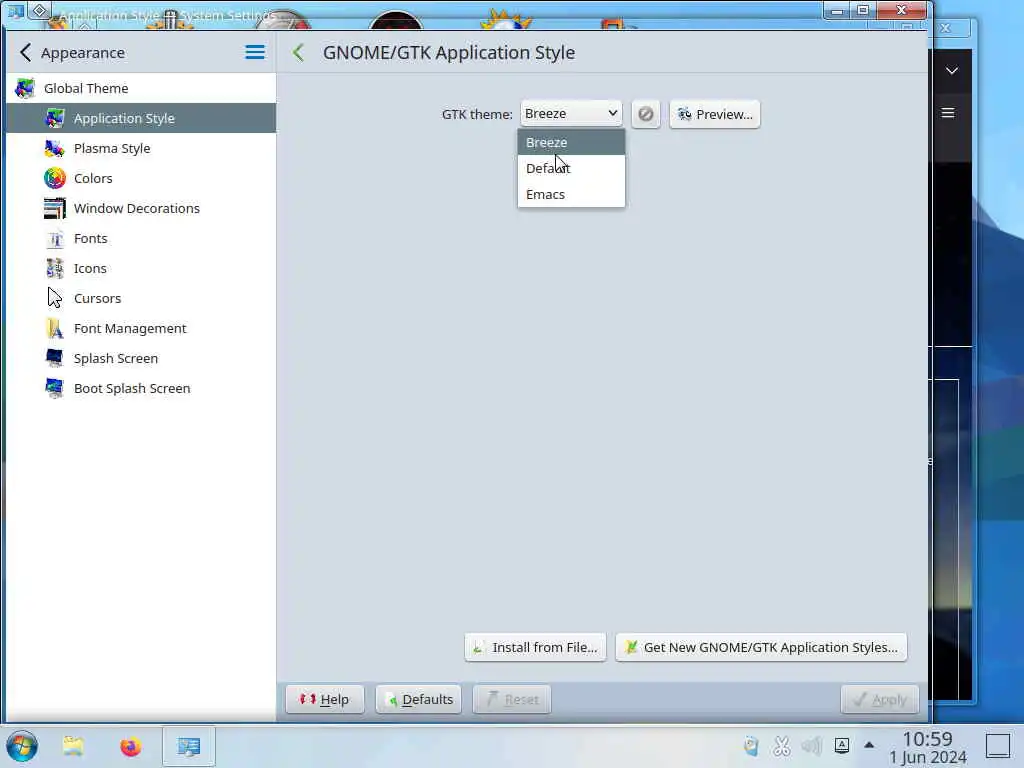The height and width of the screenshot is (768, 1024).
Task: Open the clipboard scissors tray icon
Action: point(781,746)
